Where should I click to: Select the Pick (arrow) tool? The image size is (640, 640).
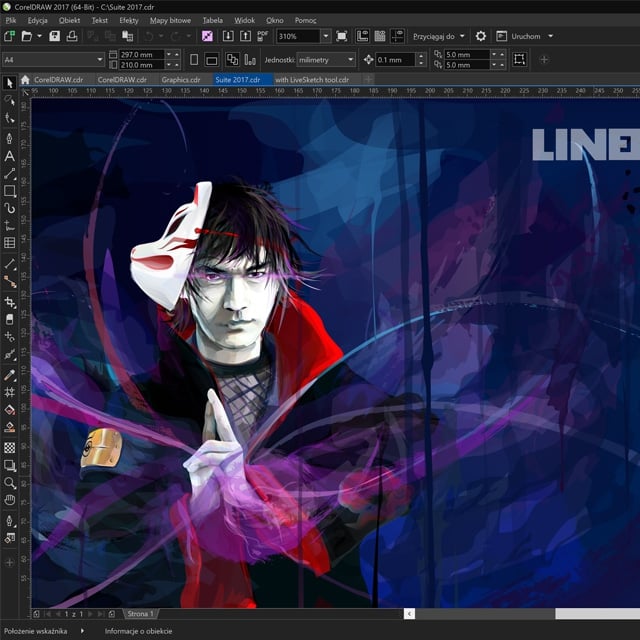(10, 83)
